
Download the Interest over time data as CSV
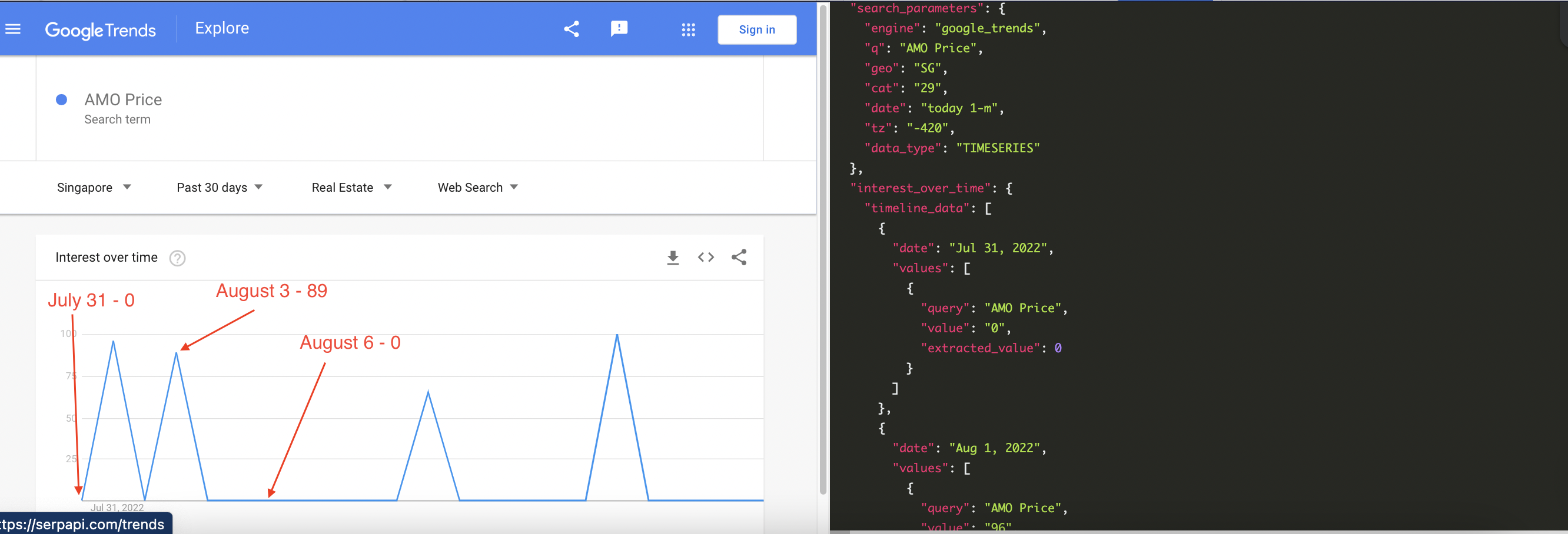(x=673, y=257)
